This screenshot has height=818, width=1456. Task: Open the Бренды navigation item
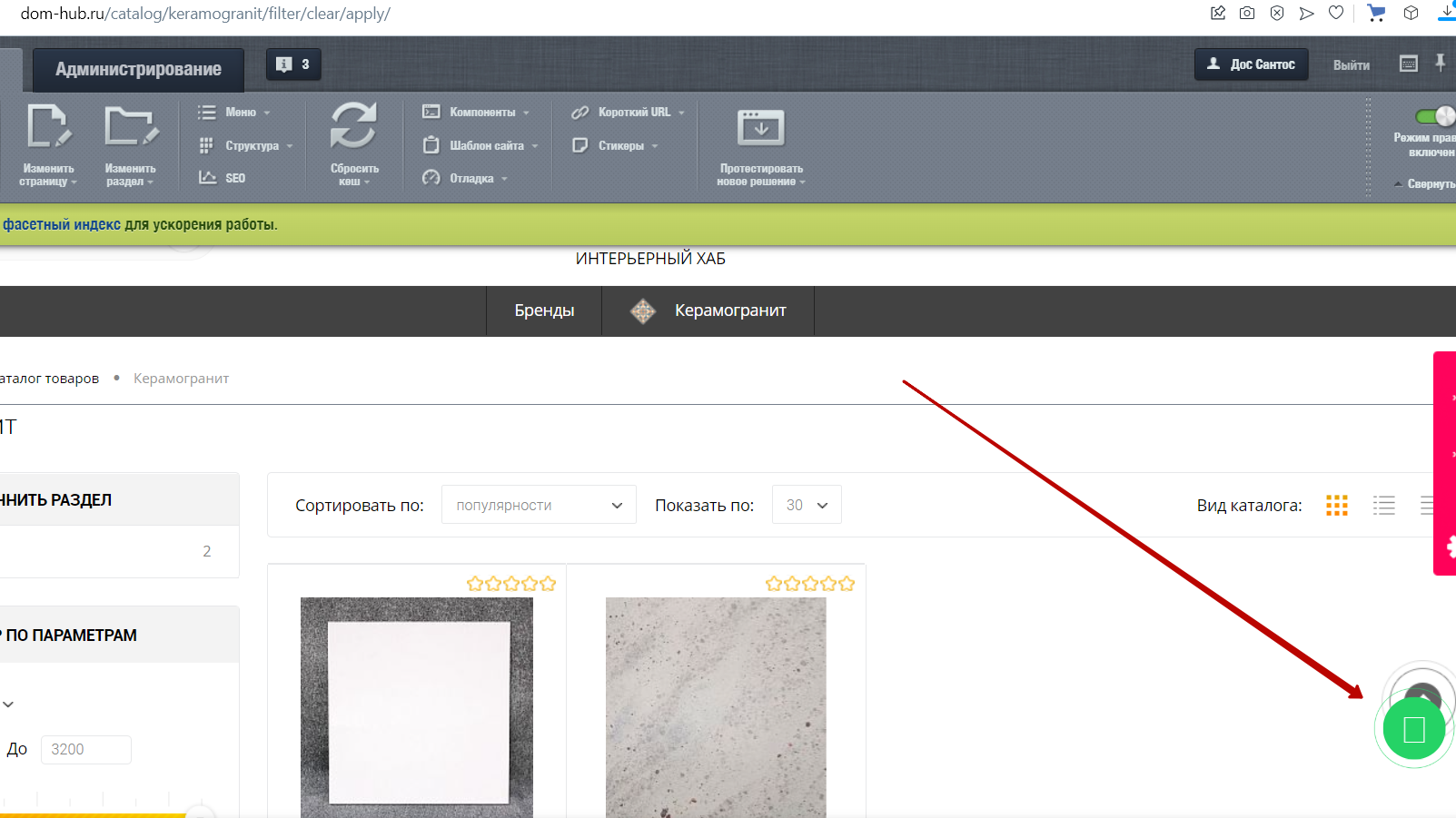pos(544,310)
